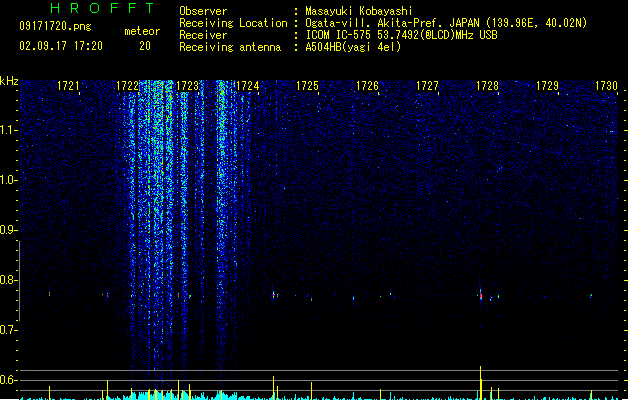This screenshot has width=629, height=400.
Task: Click the Receiver label
Action: click(x=203, y=35)
